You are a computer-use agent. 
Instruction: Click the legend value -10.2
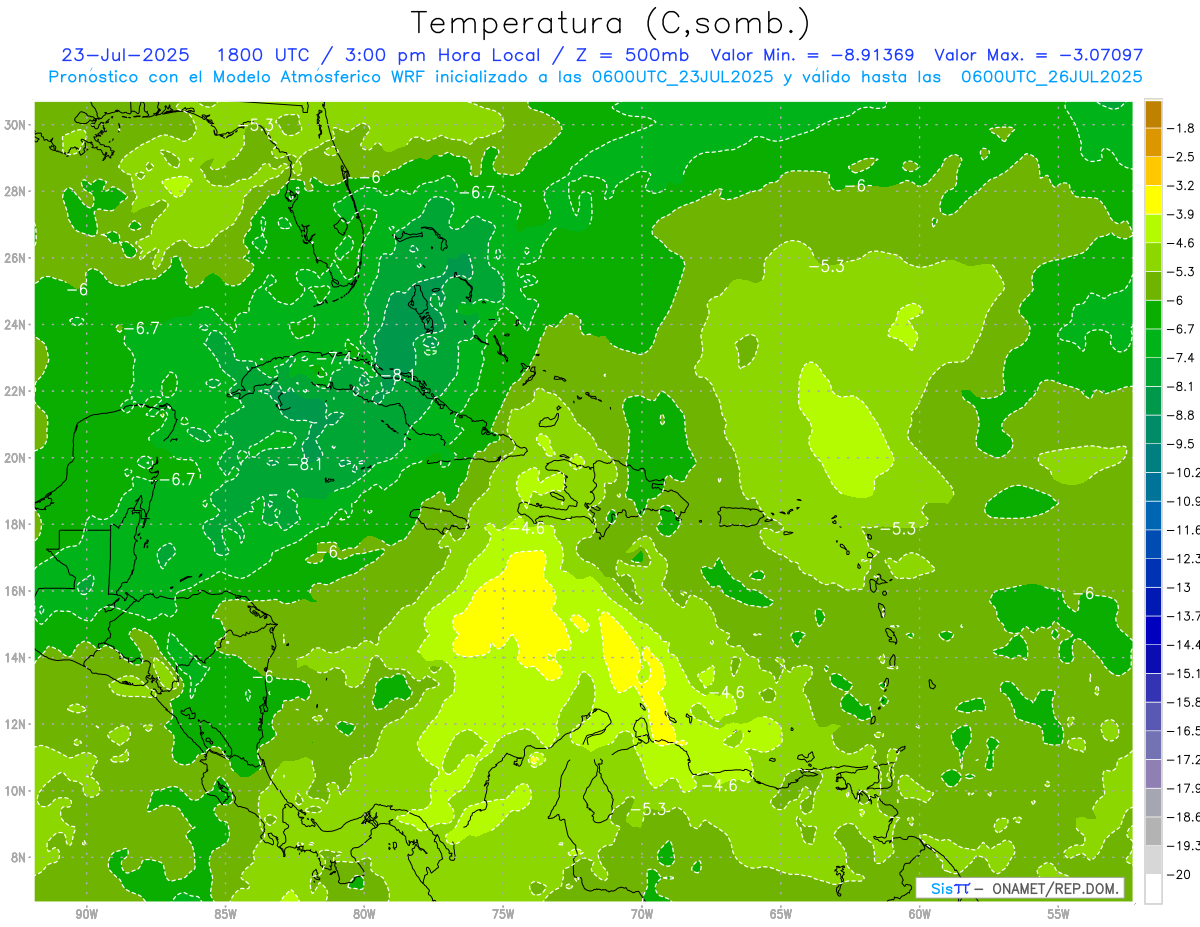point(1184,472)
